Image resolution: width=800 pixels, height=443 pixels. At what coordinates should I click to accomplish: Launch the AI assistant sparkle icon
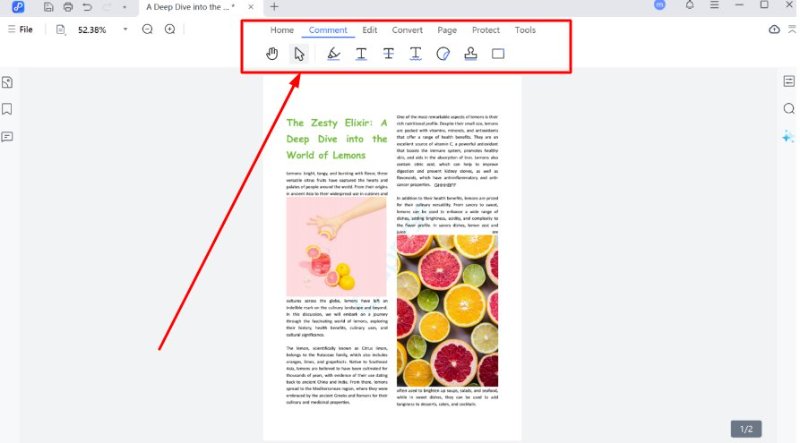pyautogui.click(x=788, y=136)
